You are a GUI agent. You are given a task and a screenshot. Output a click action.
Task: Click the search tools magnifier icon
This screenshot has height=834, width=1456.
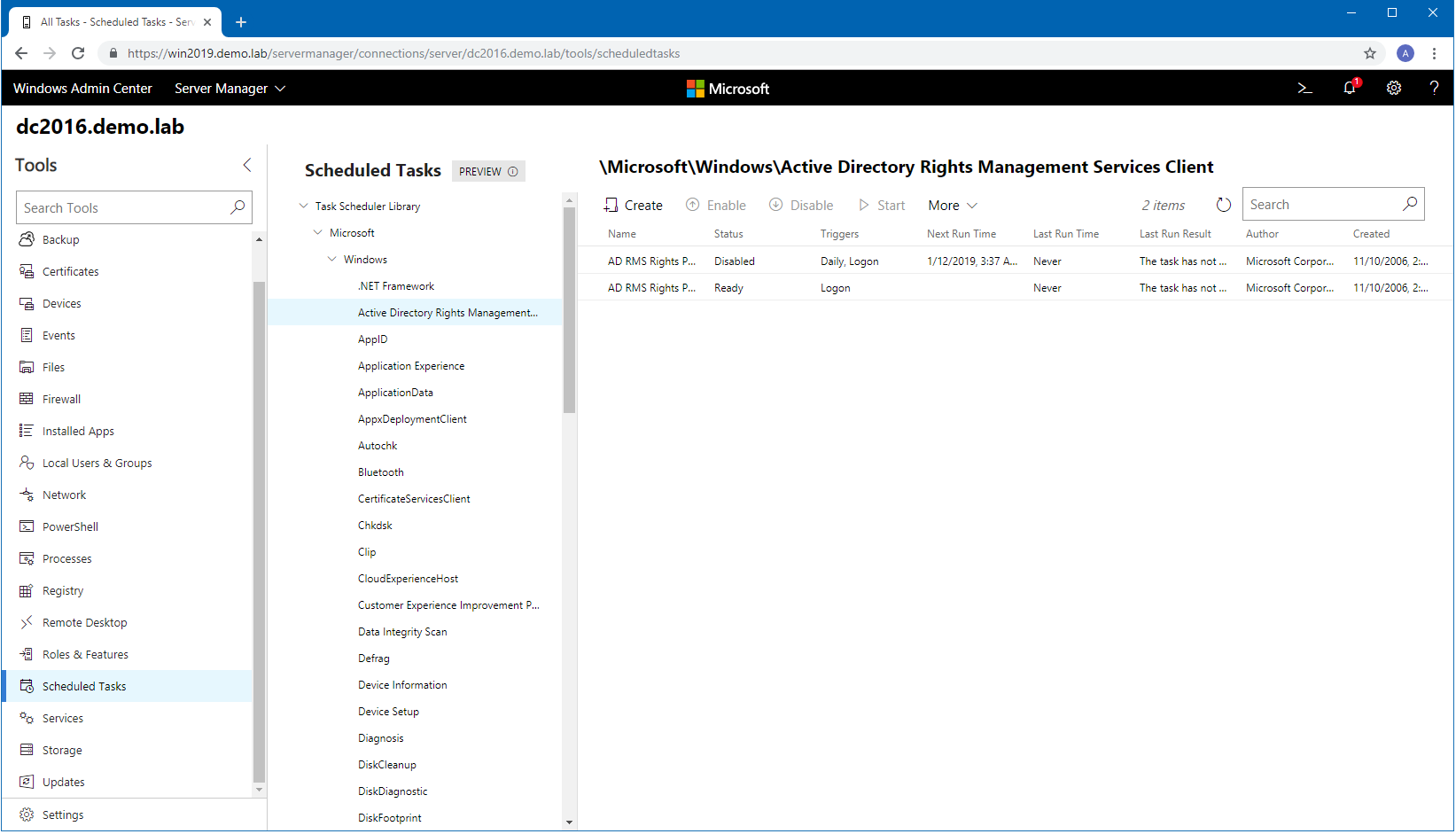click(237, 207)
